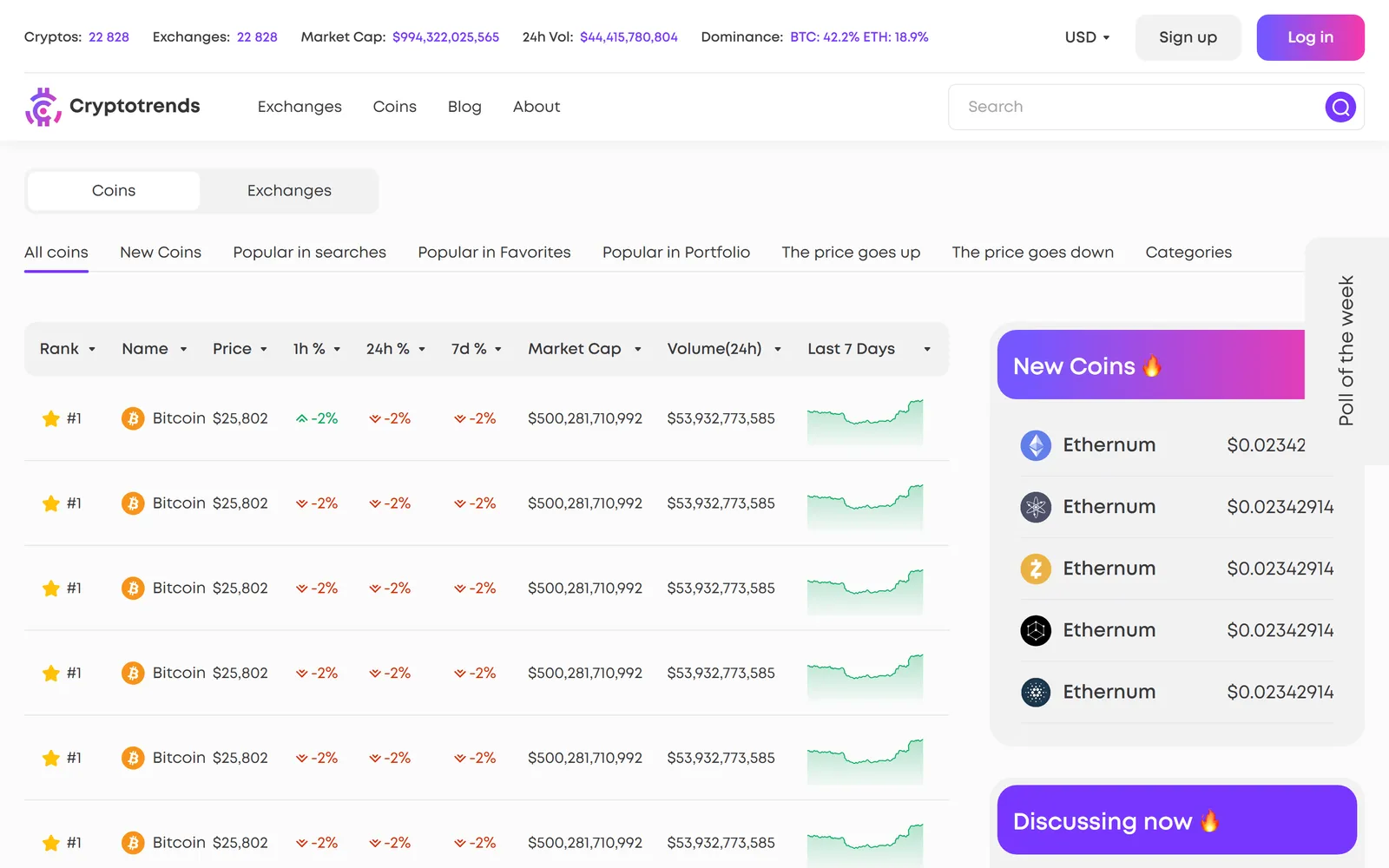Select the Popular in searches tab

(x=309, y=253)
